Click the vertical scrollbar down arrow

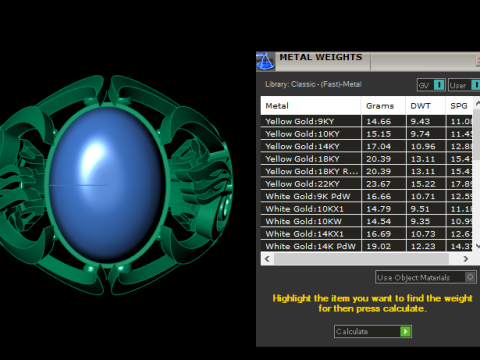click(477, 246)
